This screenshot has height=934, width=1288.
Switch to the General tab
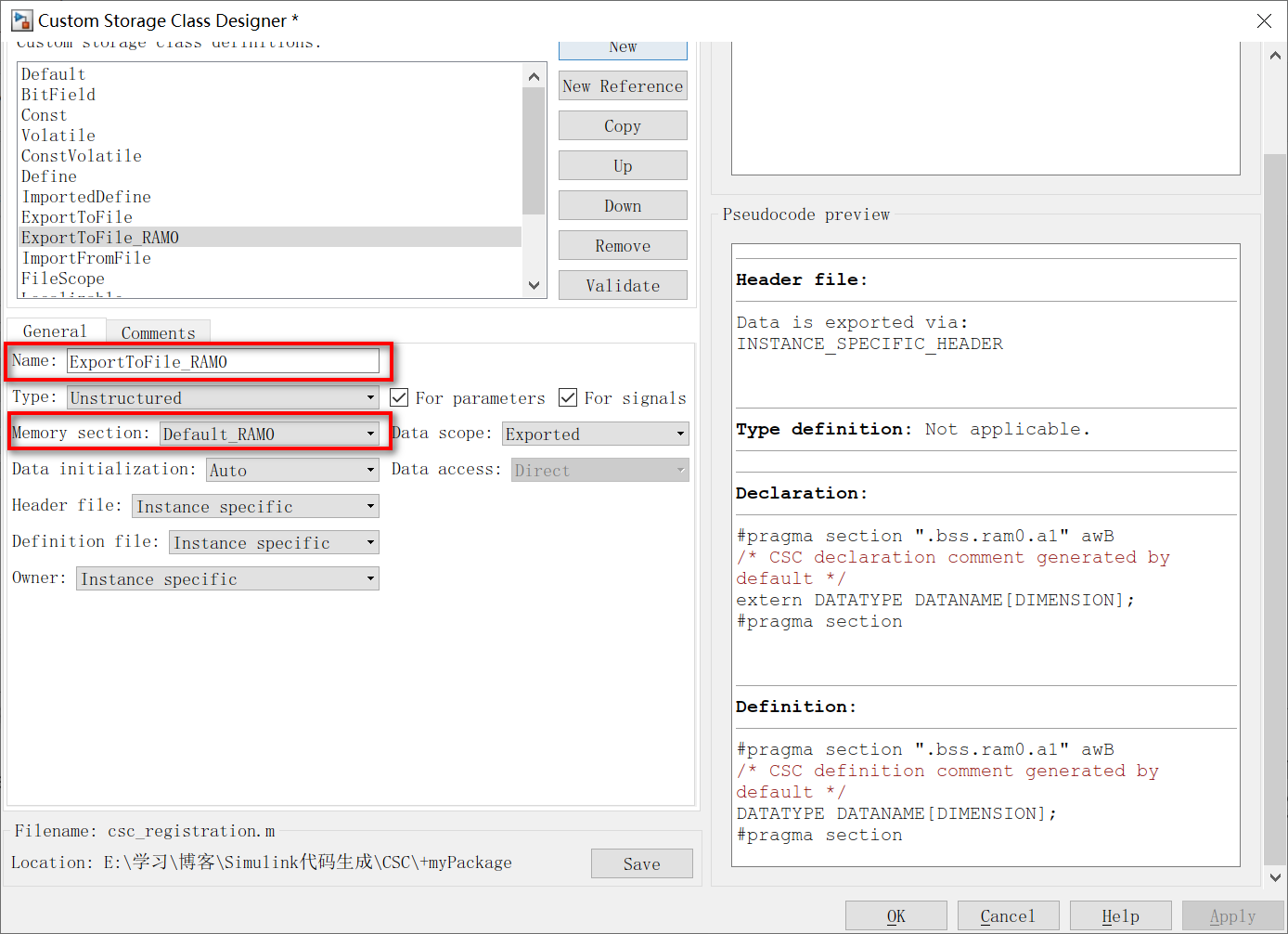pyautogui.click(x=56, y=331)
